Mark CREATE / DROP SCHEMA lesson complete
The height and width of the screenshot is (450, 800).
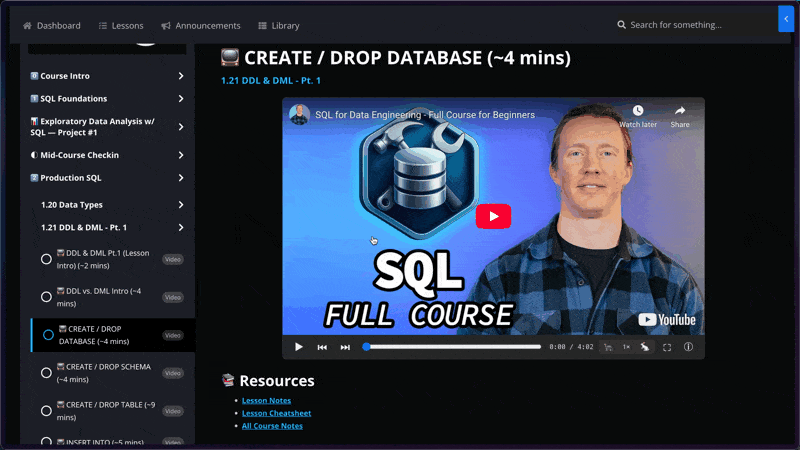point(46,373)
